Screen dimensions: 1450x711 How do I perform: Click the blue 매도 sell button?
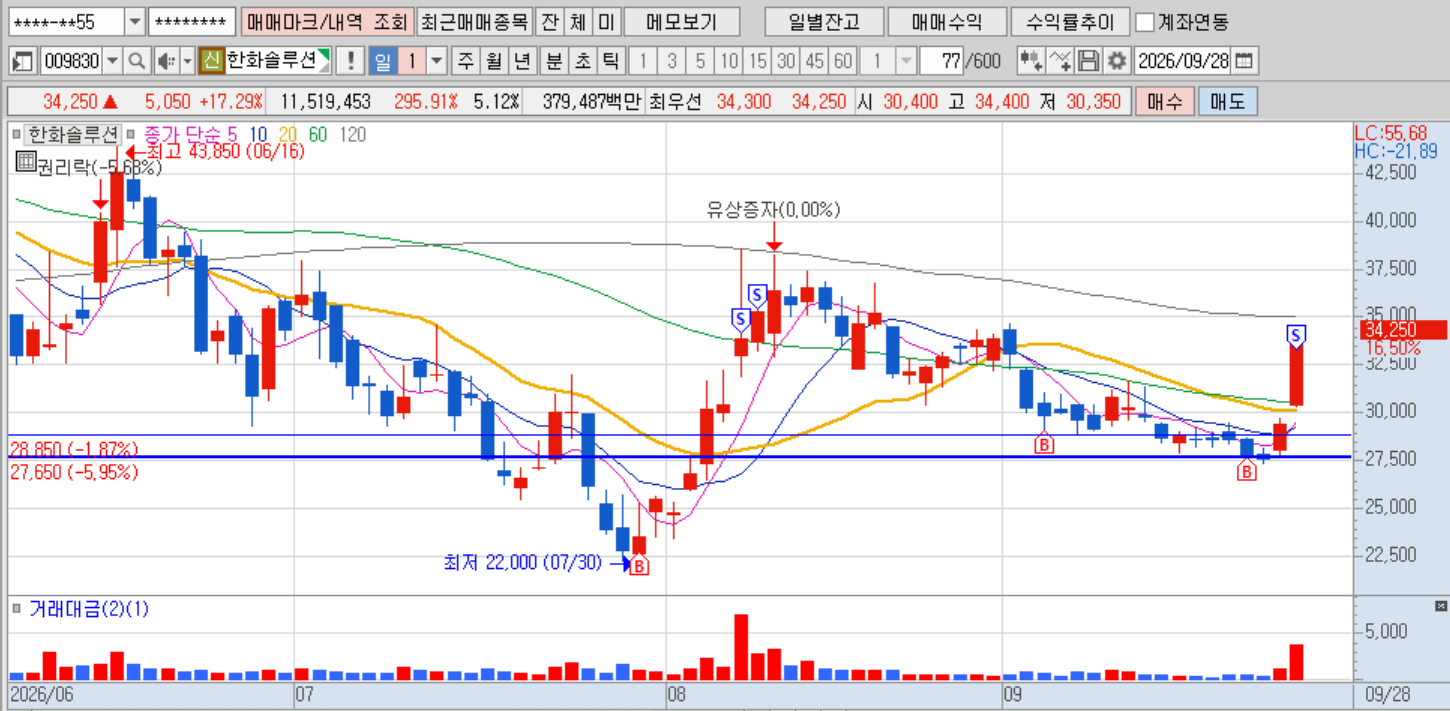click(1226, 102)
